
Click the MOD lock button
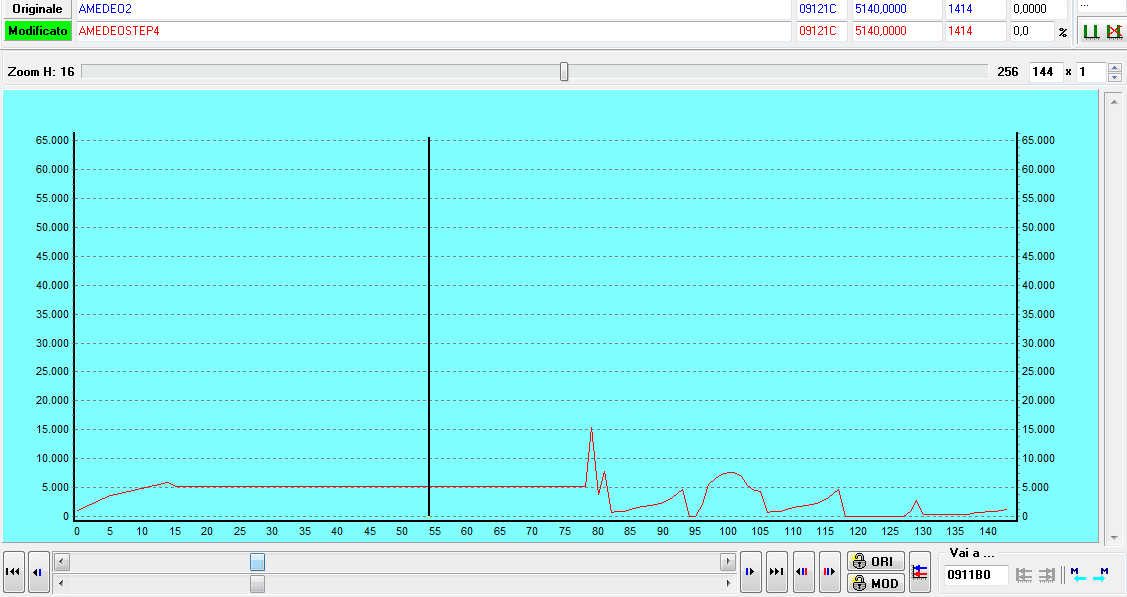click(875, 583)
